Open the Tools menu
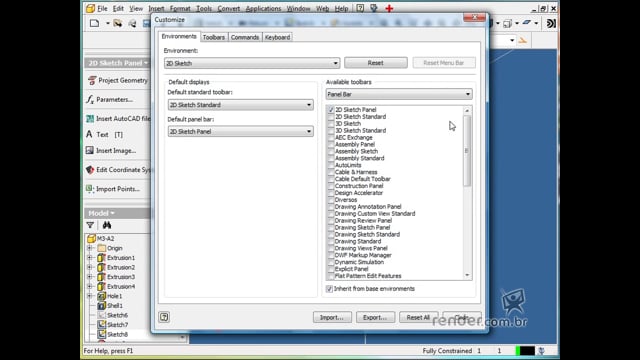The width and height of the screenshot is (640, 360). (x=204, y=8)
